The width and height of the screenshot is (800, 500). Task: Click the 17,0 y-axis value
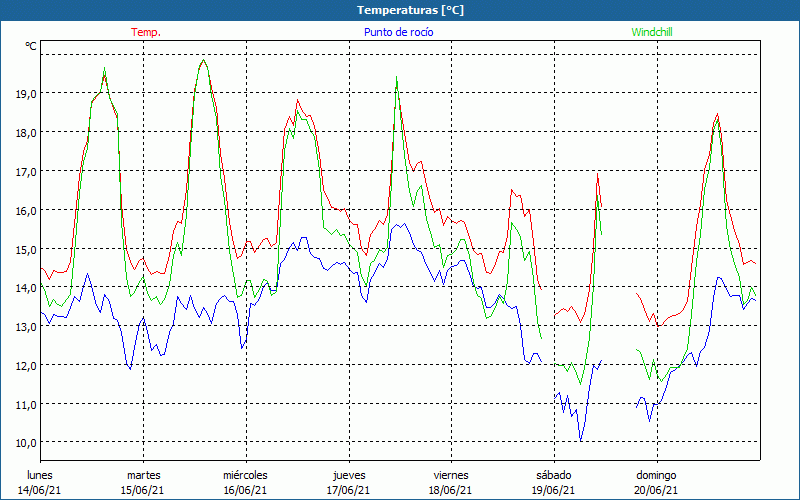pos(26,171)
